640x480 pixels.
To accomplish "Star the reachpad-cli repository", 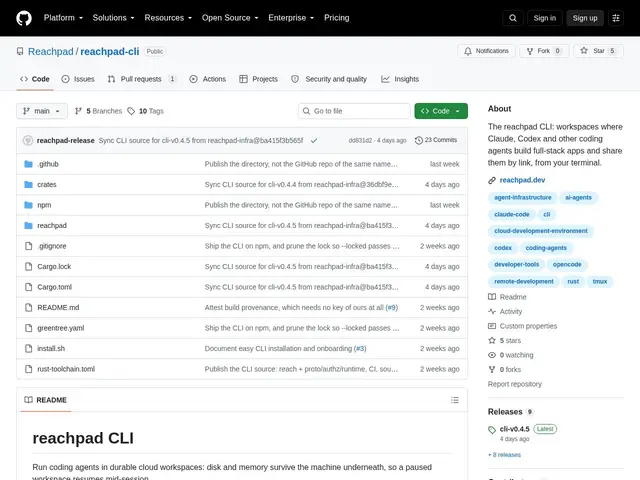I will click(x=598, y=51).
